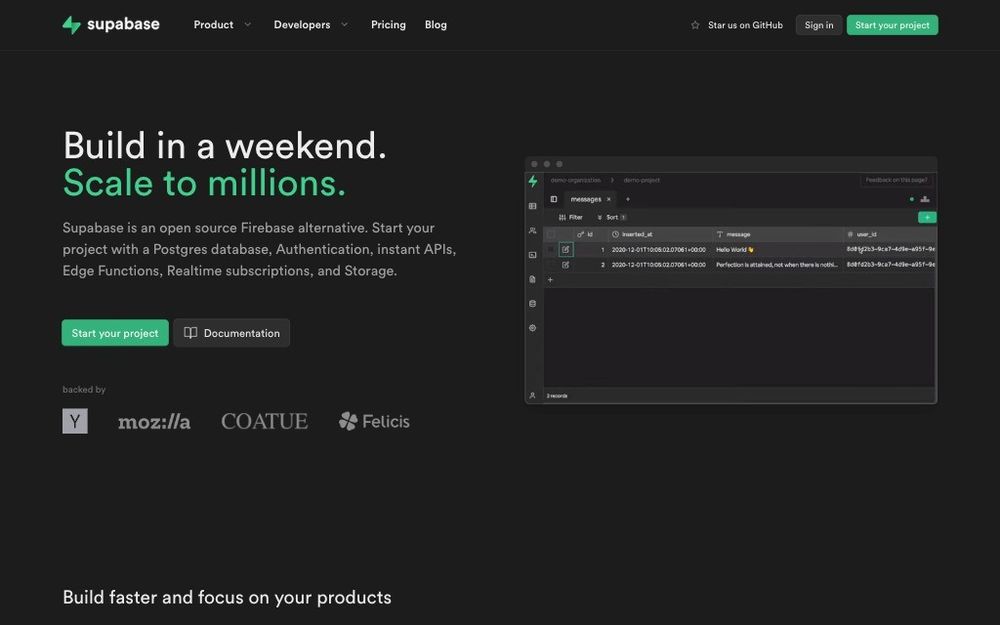The width and height of the screenshot is (1000, 625).
Task: Open the Pricing page
Action: coord(388,25)
